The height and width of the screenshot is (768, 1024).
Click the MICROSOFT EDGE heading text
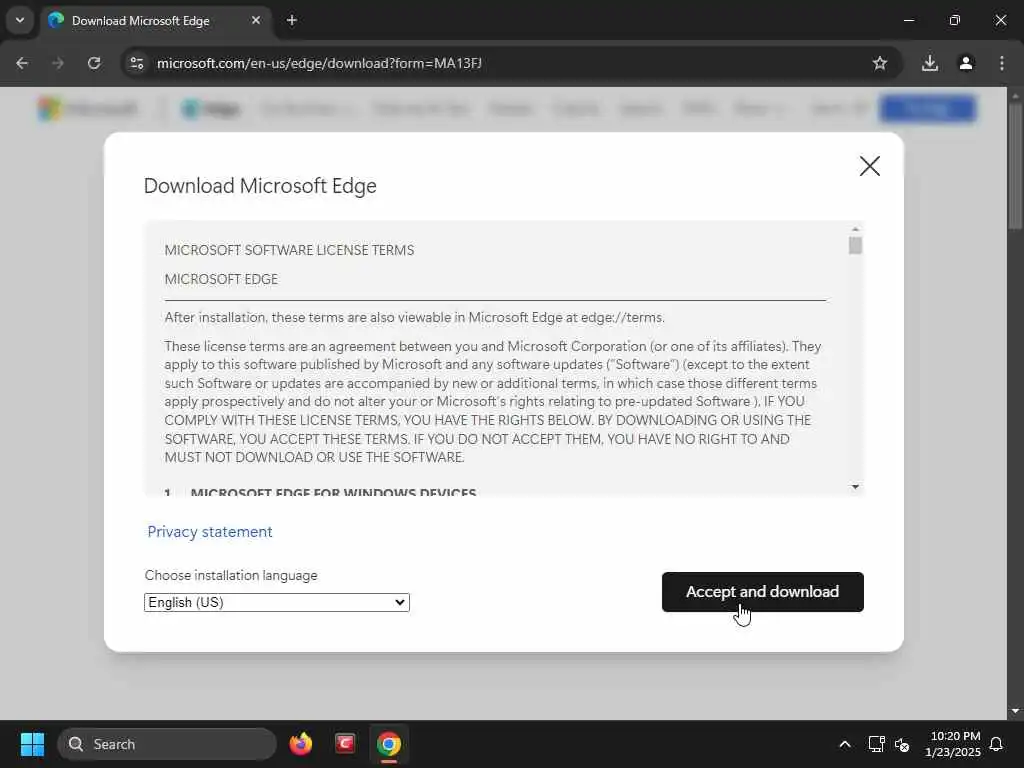pyautogui.click(x=221, y=279)
